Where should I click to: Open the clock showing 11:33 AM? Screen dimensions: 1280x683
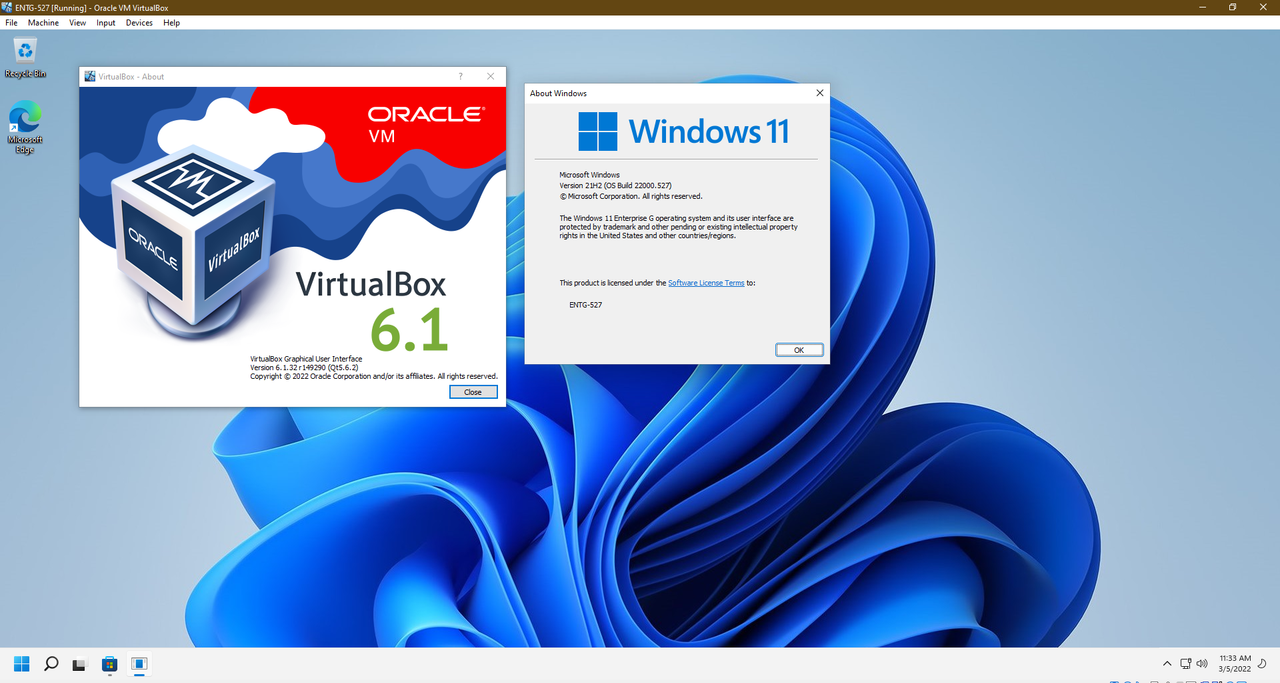(1235, 663)
